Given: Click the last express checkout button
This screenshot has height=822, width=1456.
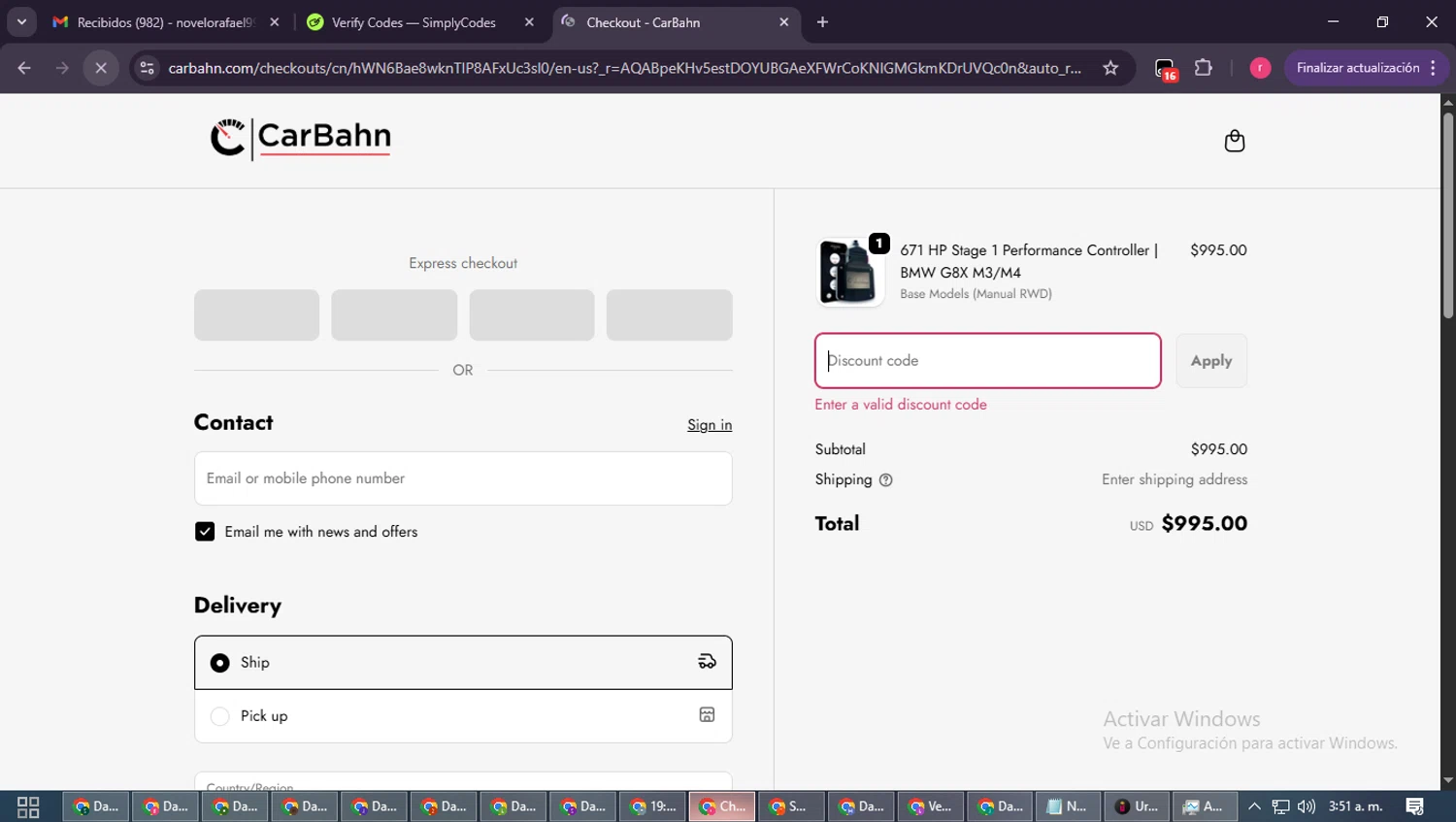Looking at the screenshot, I should 670,315.
